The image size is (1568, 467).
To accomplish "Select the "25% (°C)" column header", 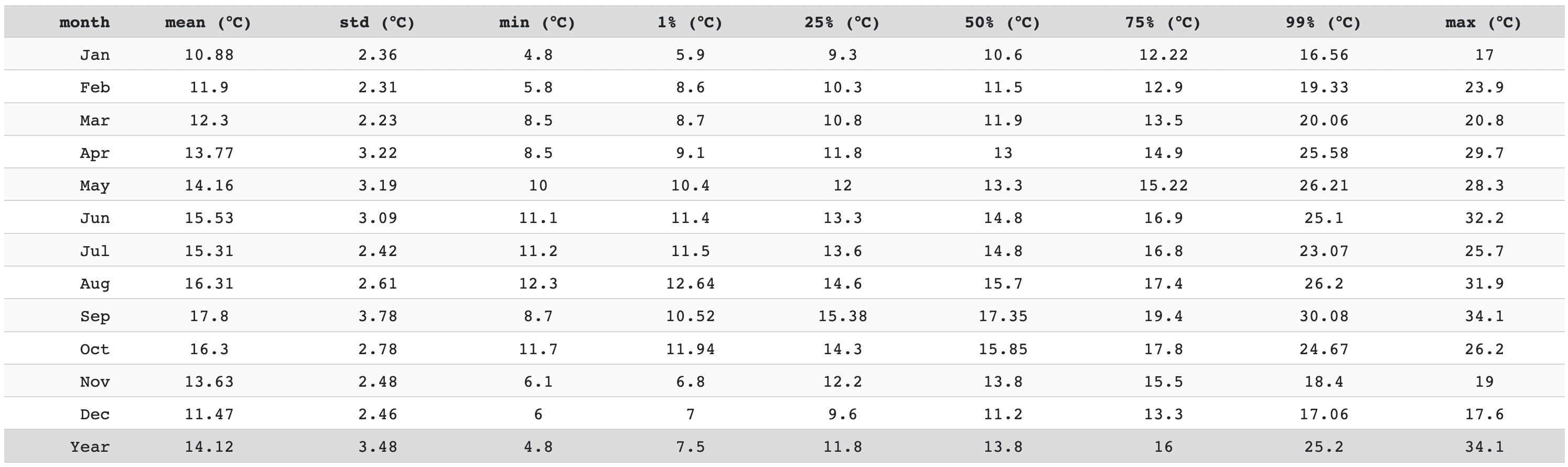I will click(842, 23).
